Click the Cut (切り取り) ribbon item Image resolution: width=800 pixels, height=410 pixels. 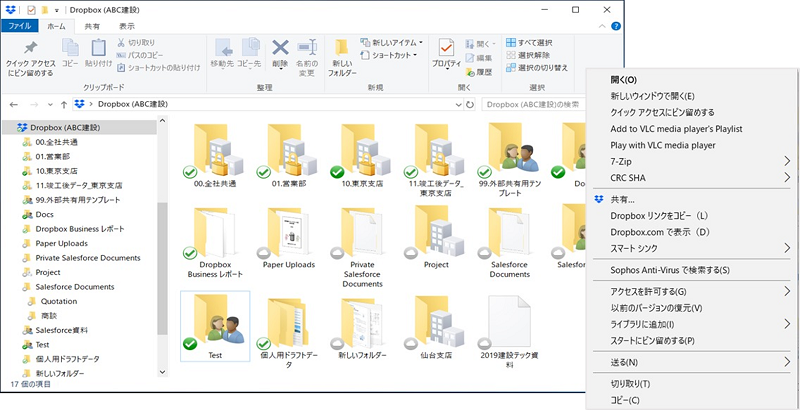[x=136, y=43]
